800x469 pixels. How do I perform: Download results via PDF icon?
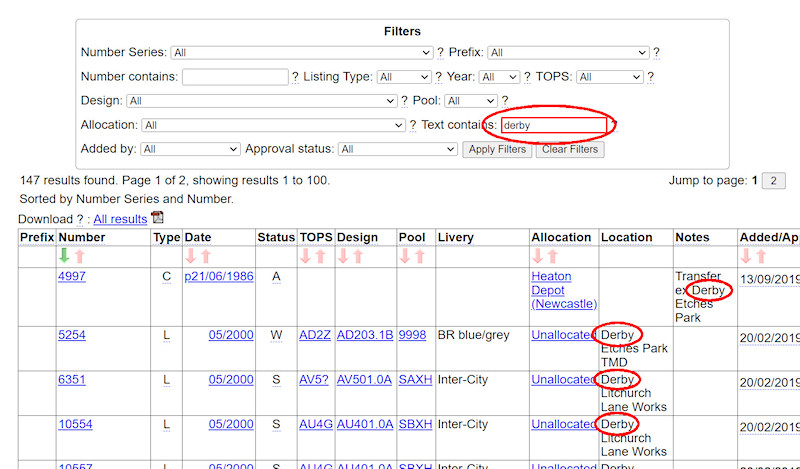157,218
